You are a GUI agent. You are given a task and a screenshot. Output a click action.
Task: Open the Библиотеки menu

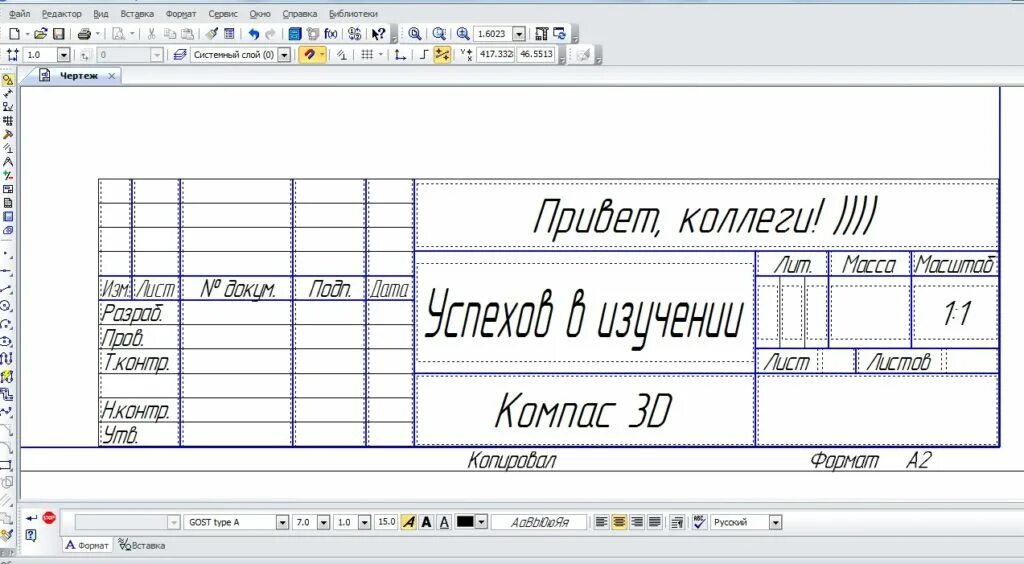[x=353, y=14]
